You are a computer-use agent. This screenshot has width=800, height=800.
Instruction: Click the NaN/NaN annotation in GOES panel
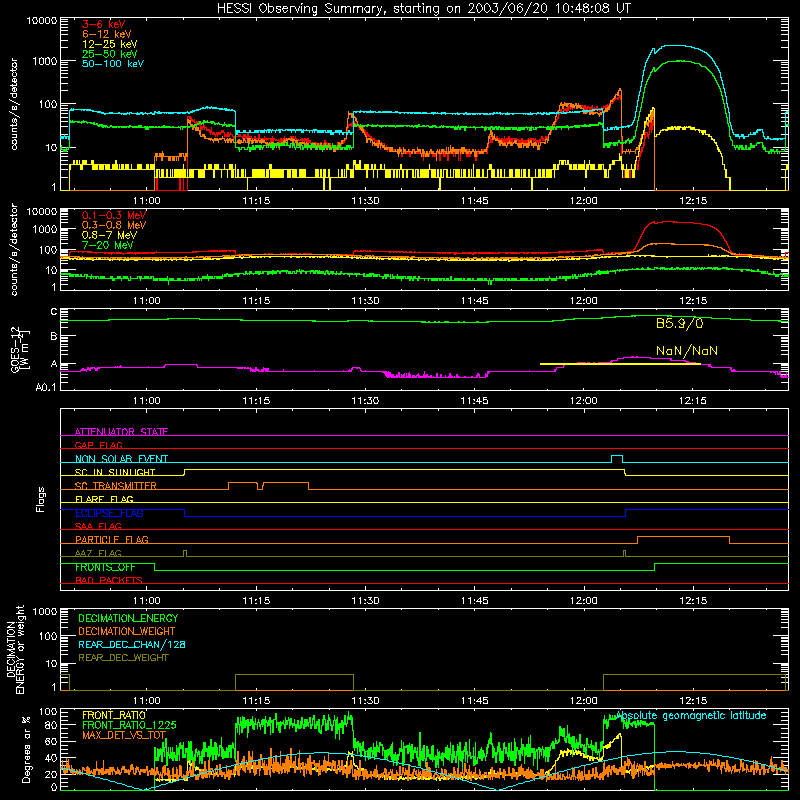tap(687, 351)
